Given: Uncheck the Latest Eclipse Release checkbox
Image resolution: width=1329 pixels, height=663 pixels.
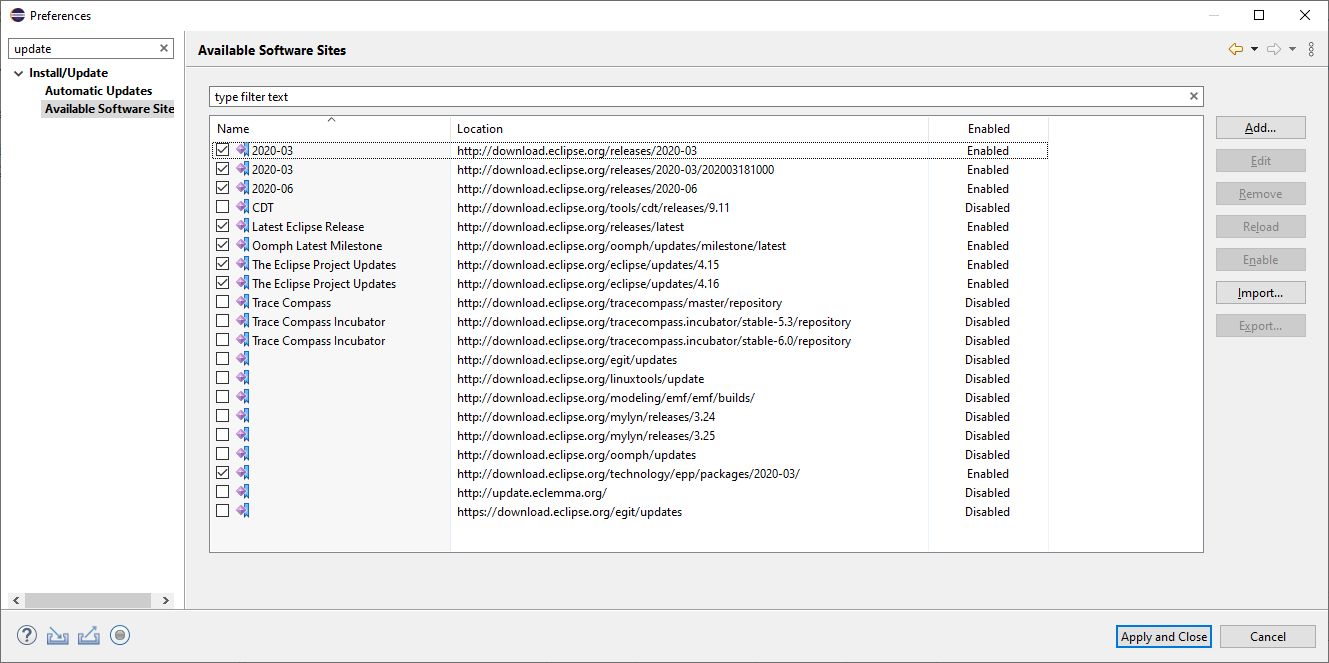Looking at the screenshot, I should (222, 226).
